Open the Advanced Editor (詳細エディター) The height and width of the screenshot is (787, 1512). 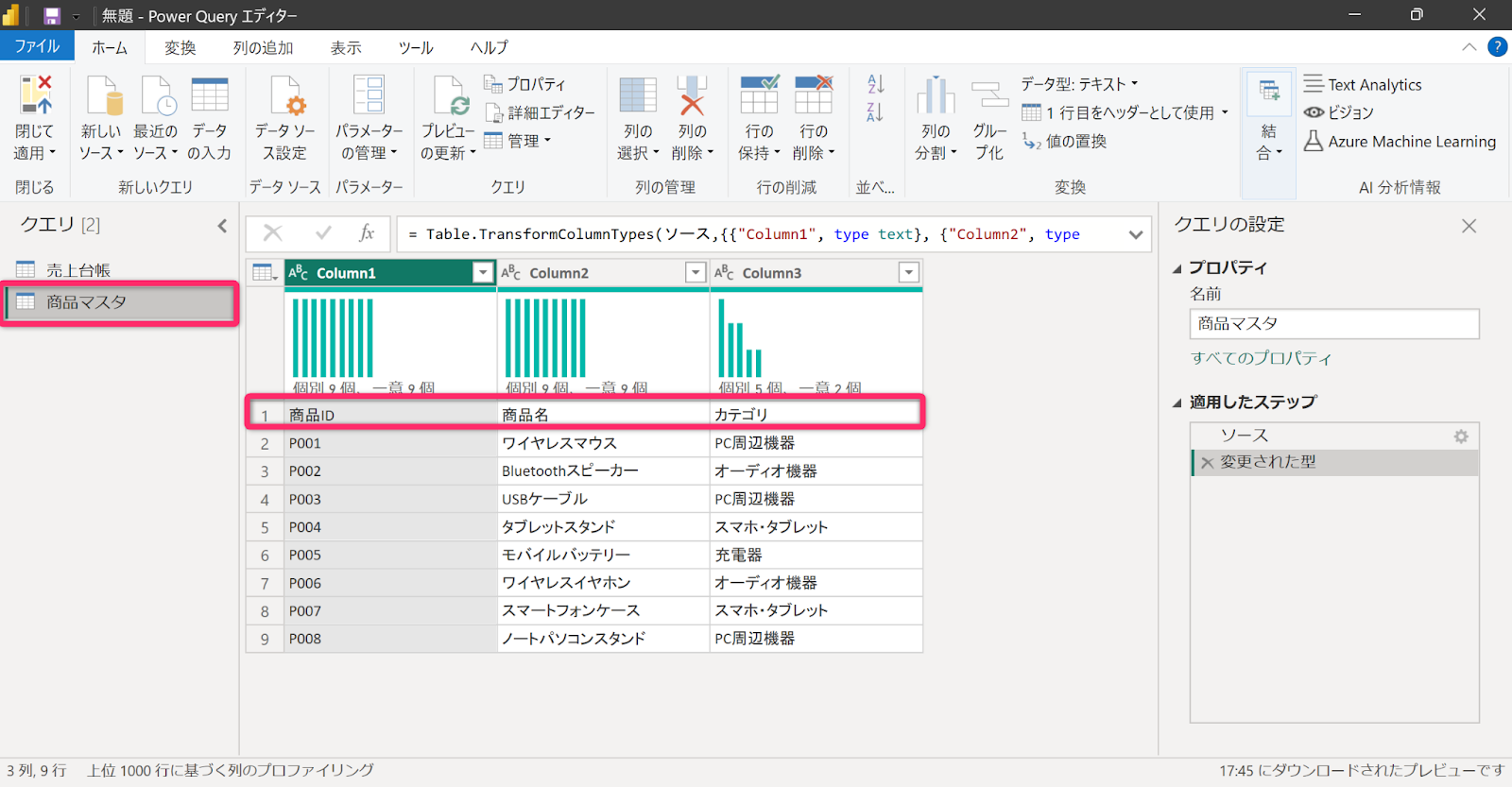(x=540, y=112)
